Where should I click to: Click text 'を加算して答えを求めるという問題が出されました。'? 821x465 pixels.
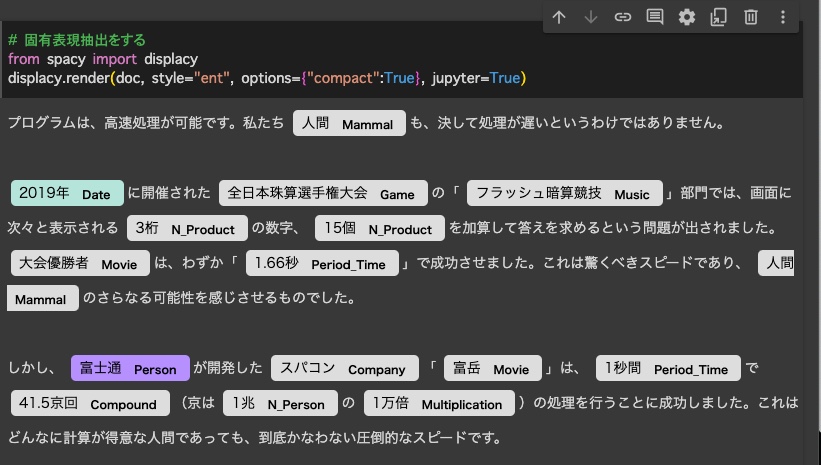tap(613, 228)
